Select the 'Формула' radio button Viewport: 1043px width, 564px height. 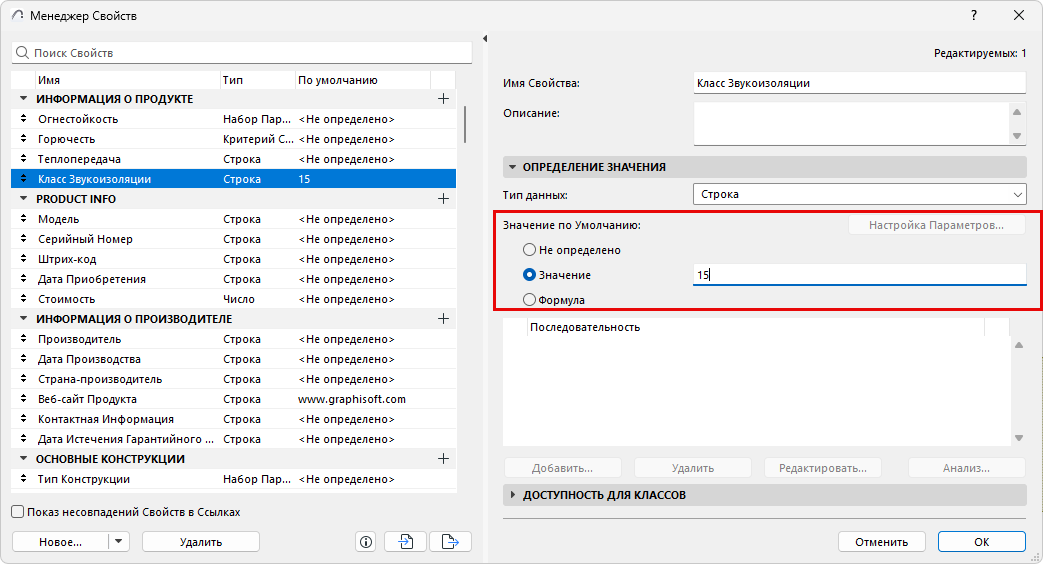click(x=530, y=300)
